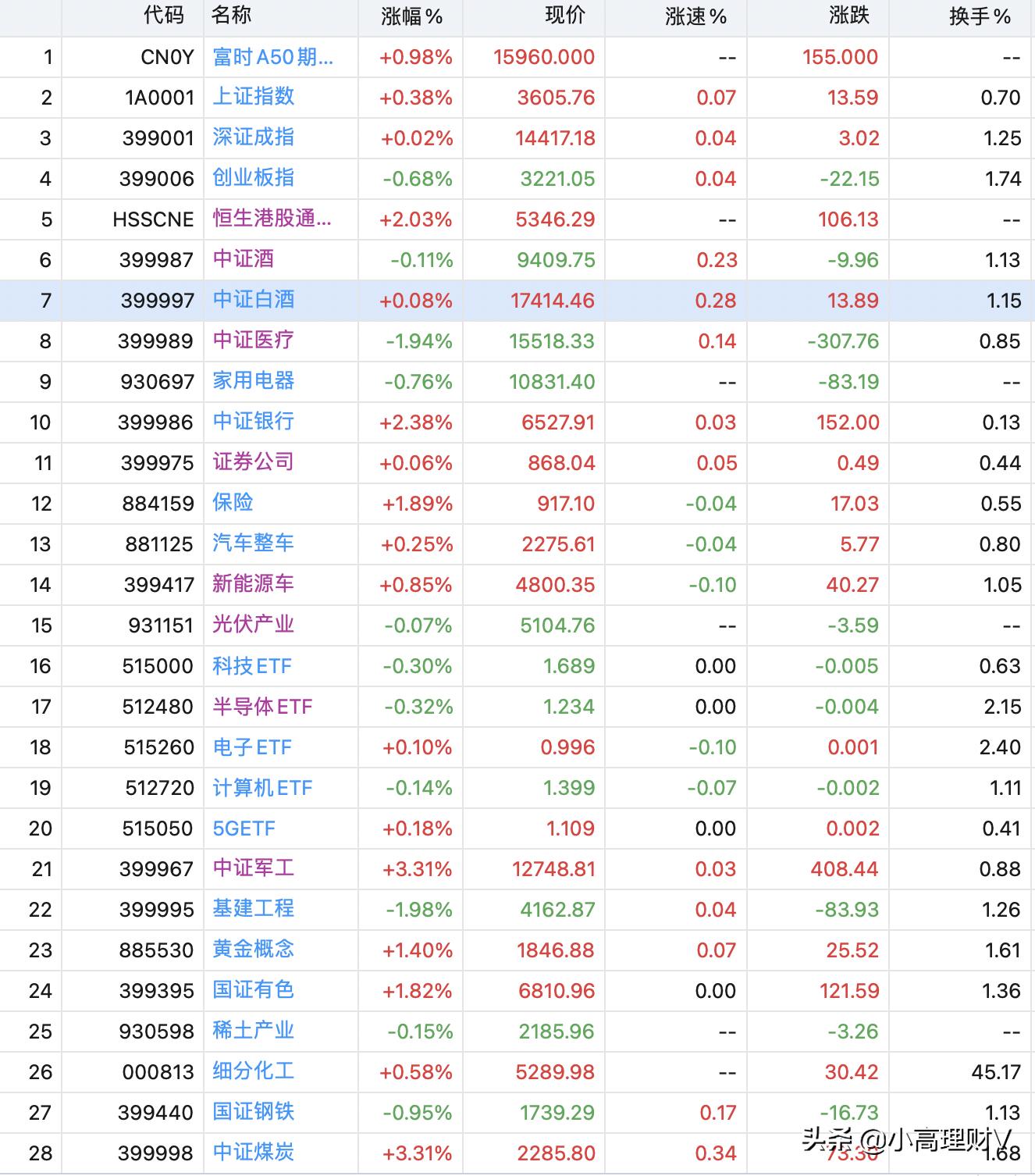
Task: Click price value 6810.96
Action: (557, 991)
